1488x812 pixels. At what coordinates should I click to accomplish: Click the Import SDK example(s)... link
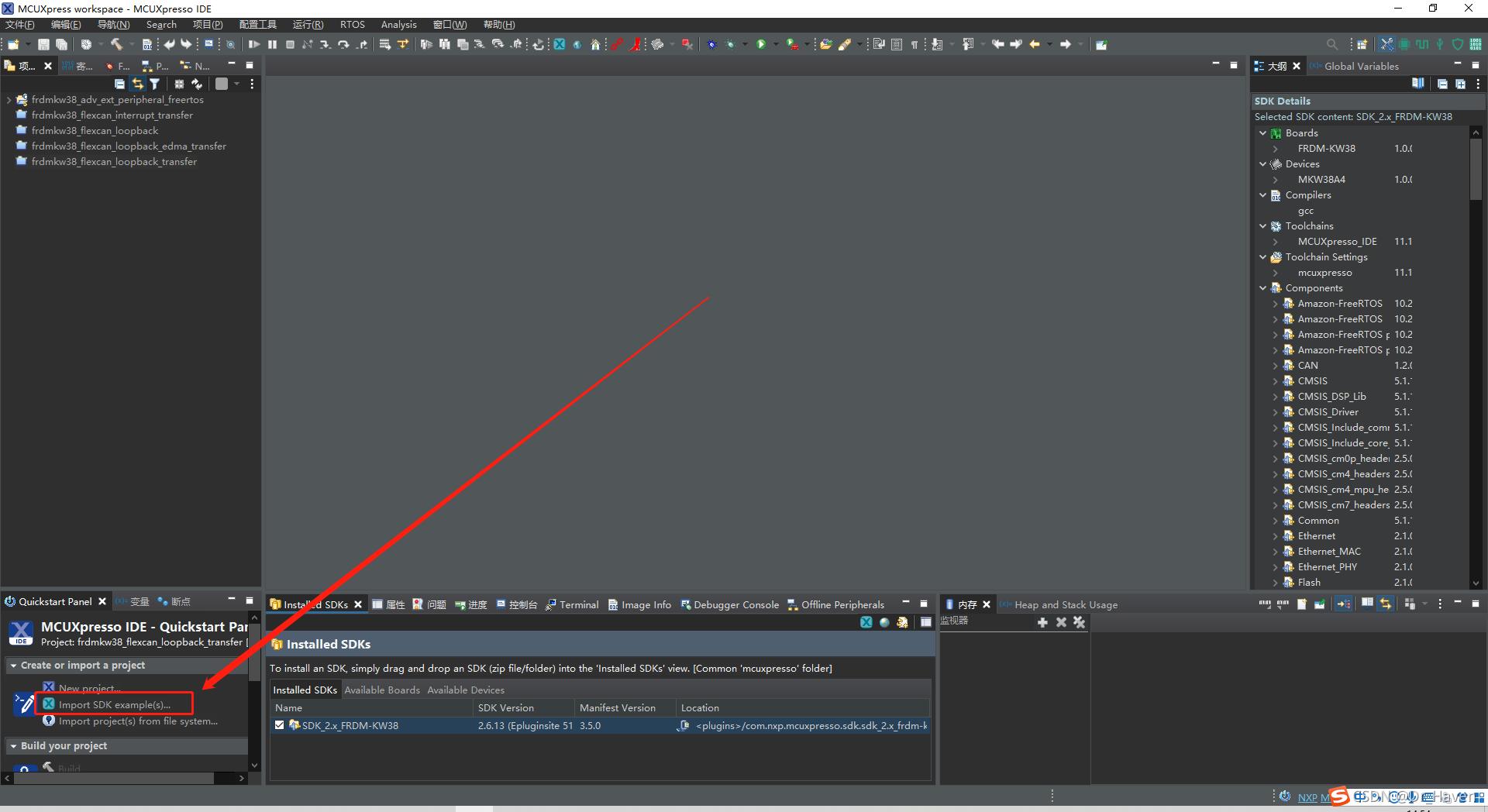(114, 704)
